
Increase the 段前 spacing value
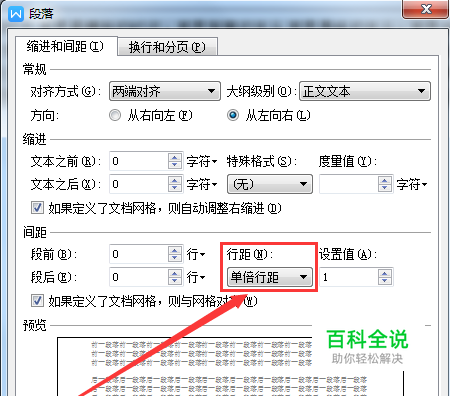[175, 250]
